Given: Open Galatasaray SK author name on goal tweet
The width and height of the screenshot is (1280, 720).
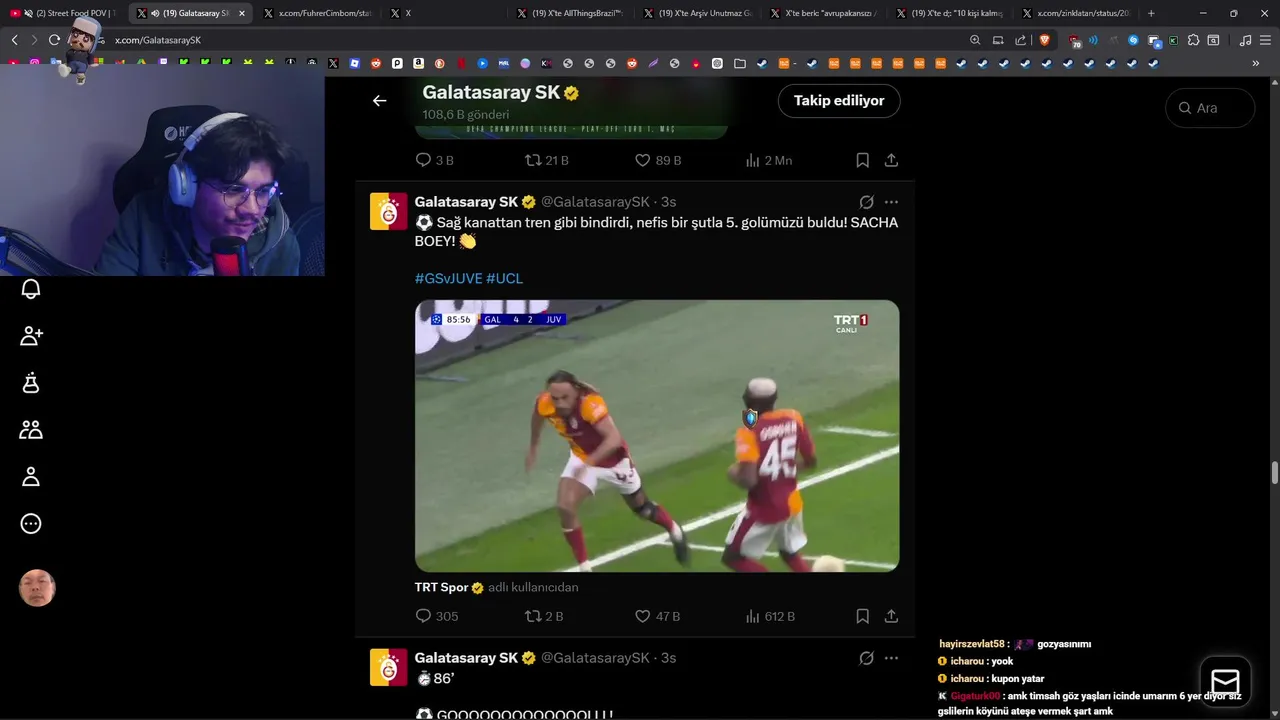Looking at the screenshot, I should tap(466, 202).
